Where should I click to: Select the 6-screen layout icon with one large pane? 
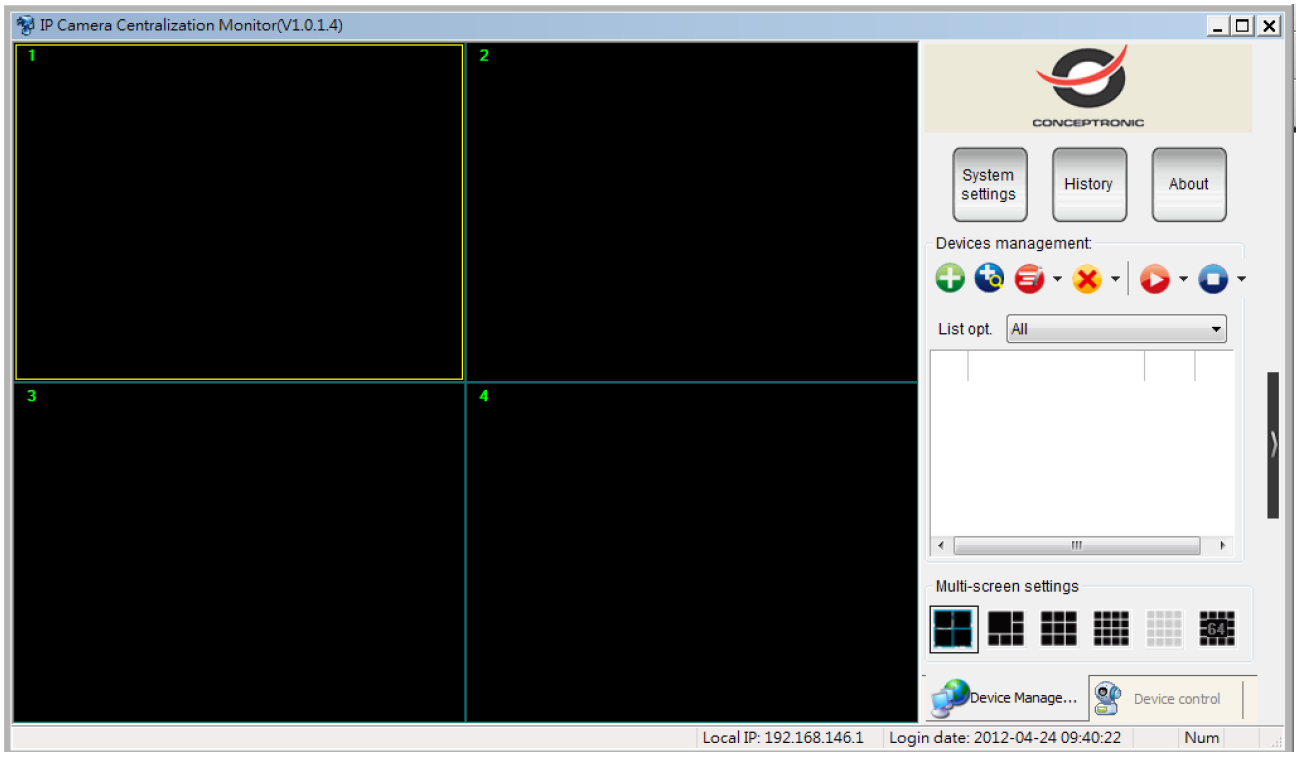[x=1006, y=628]
